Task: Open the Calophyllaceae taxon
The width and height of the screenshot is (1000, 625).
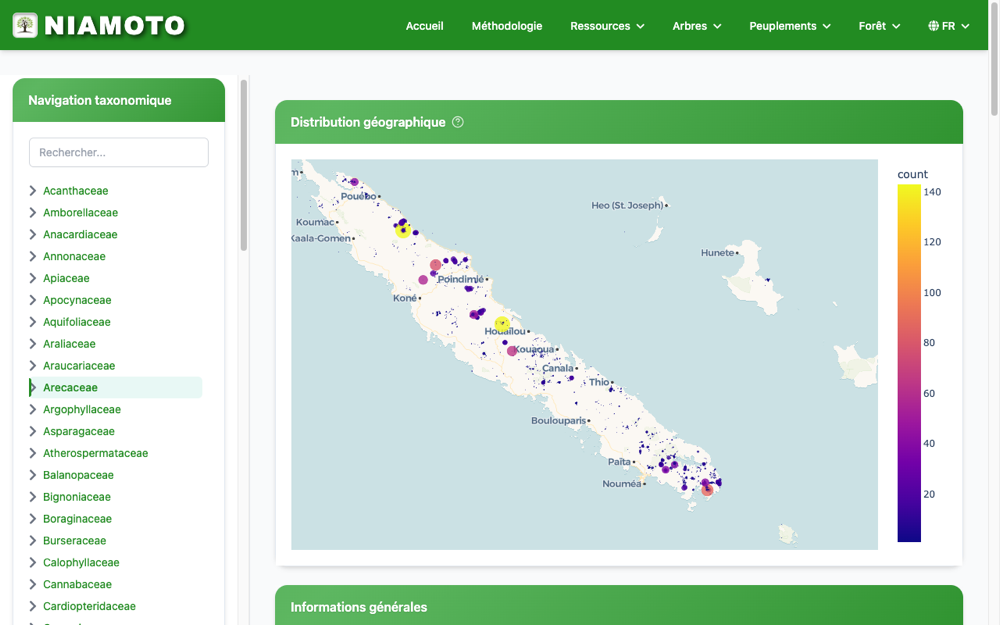Action: pyautogui.click(x=81, y=562)
